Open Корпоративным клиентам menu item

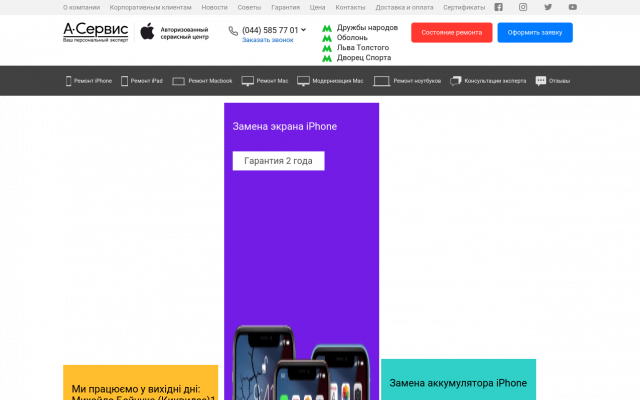tap(150, 7)
